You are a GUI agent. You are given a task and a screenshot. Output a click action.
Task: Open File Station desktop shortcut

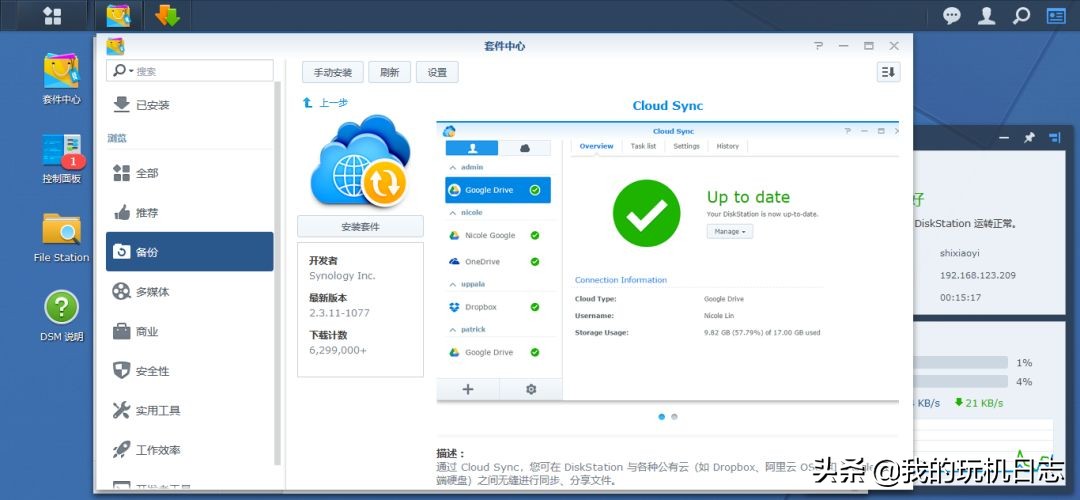point(61,238)
